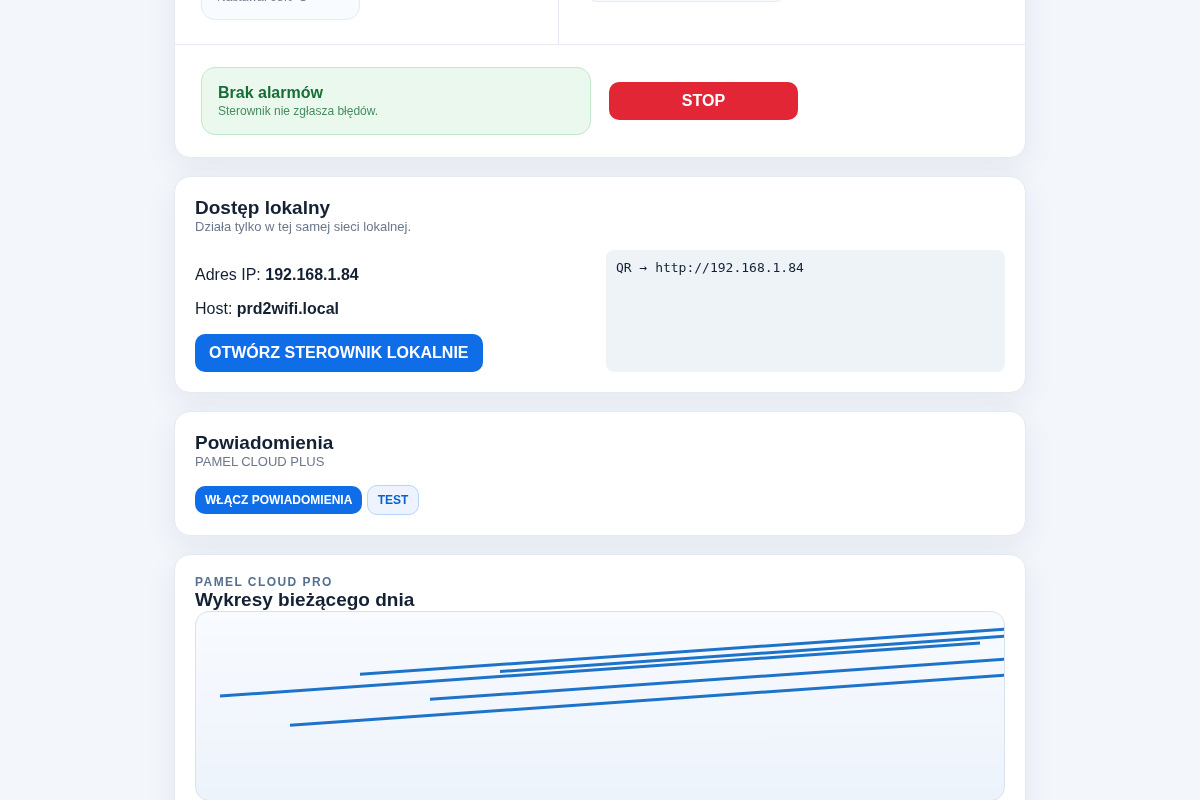This screenshot has height=800, width=1200.
Task: Click the PAMEL CLOUD PLUS label
Action: (260, 462)
